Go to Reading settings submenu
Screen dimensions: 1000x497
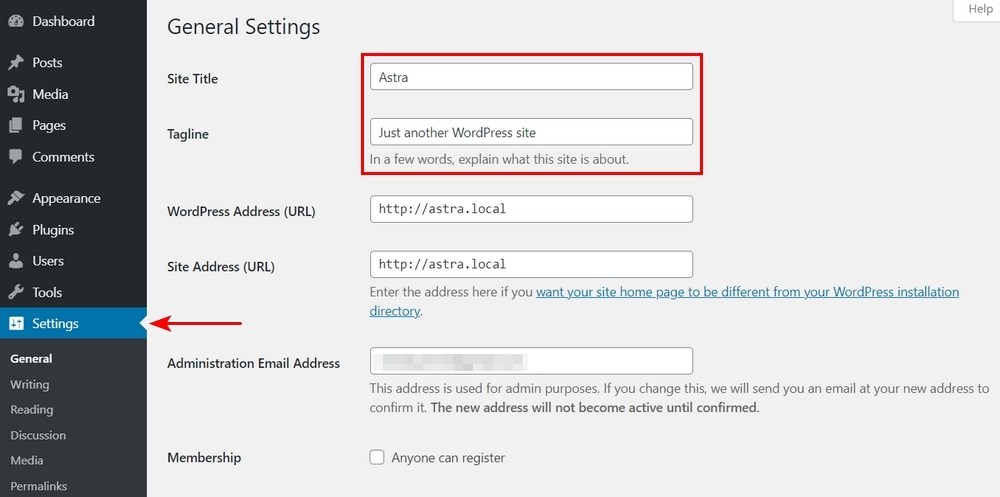point(31,409)
